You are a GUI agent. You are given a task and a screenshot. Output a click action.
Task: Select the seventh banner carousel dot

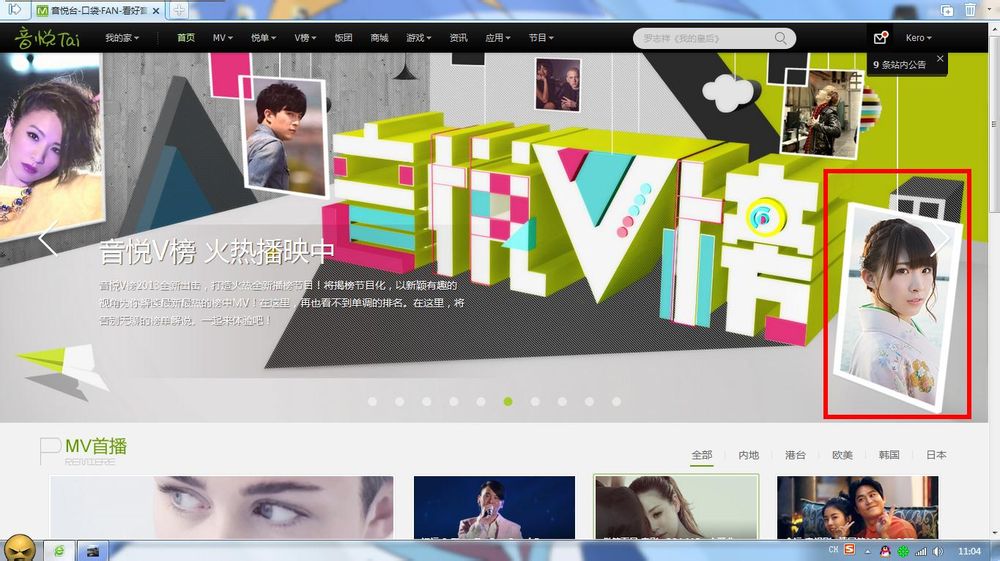(x=535, y=402)
